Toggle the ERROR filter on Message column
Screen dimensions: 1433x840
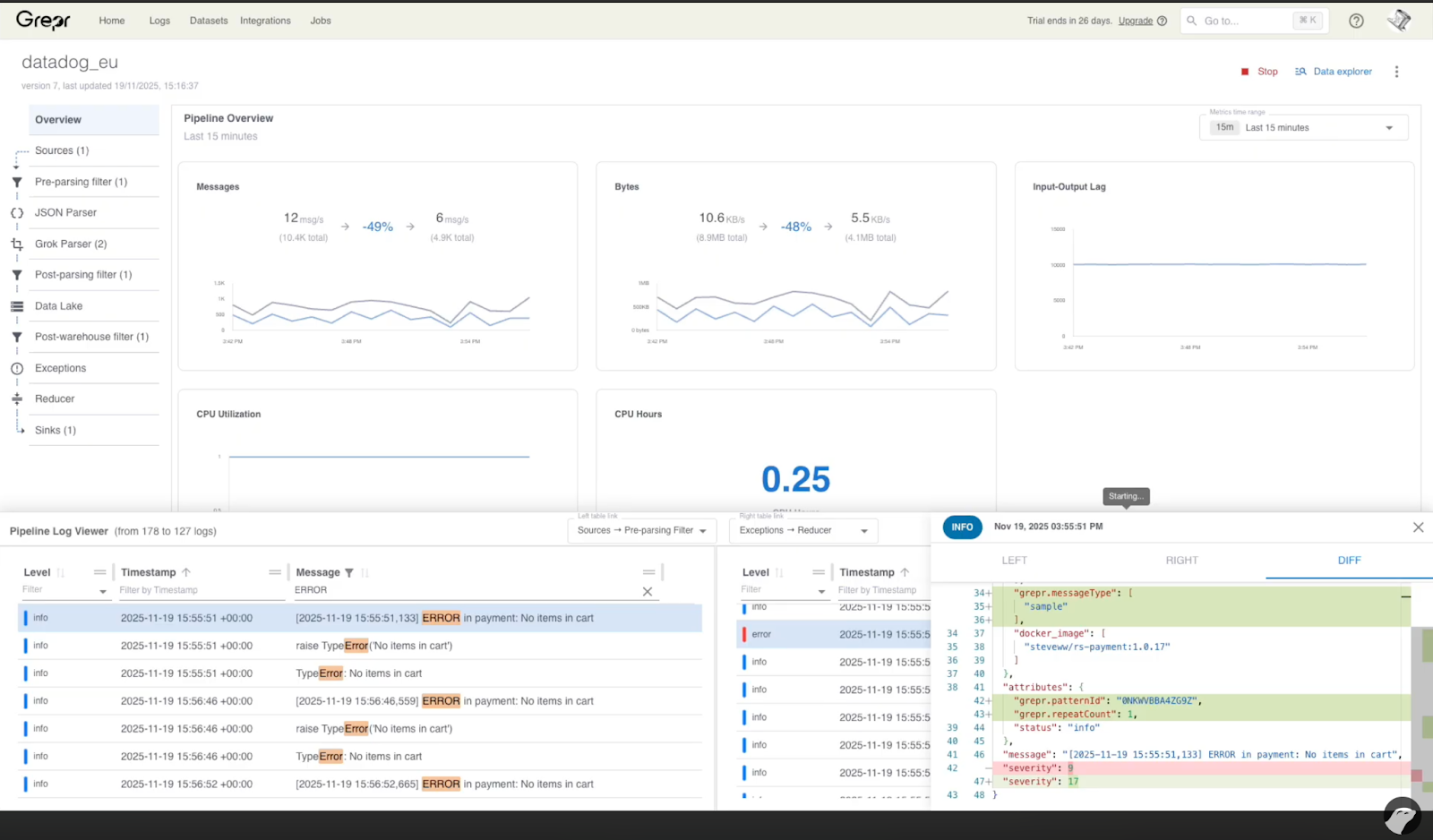pyautogui.click(x=351, y=571)
